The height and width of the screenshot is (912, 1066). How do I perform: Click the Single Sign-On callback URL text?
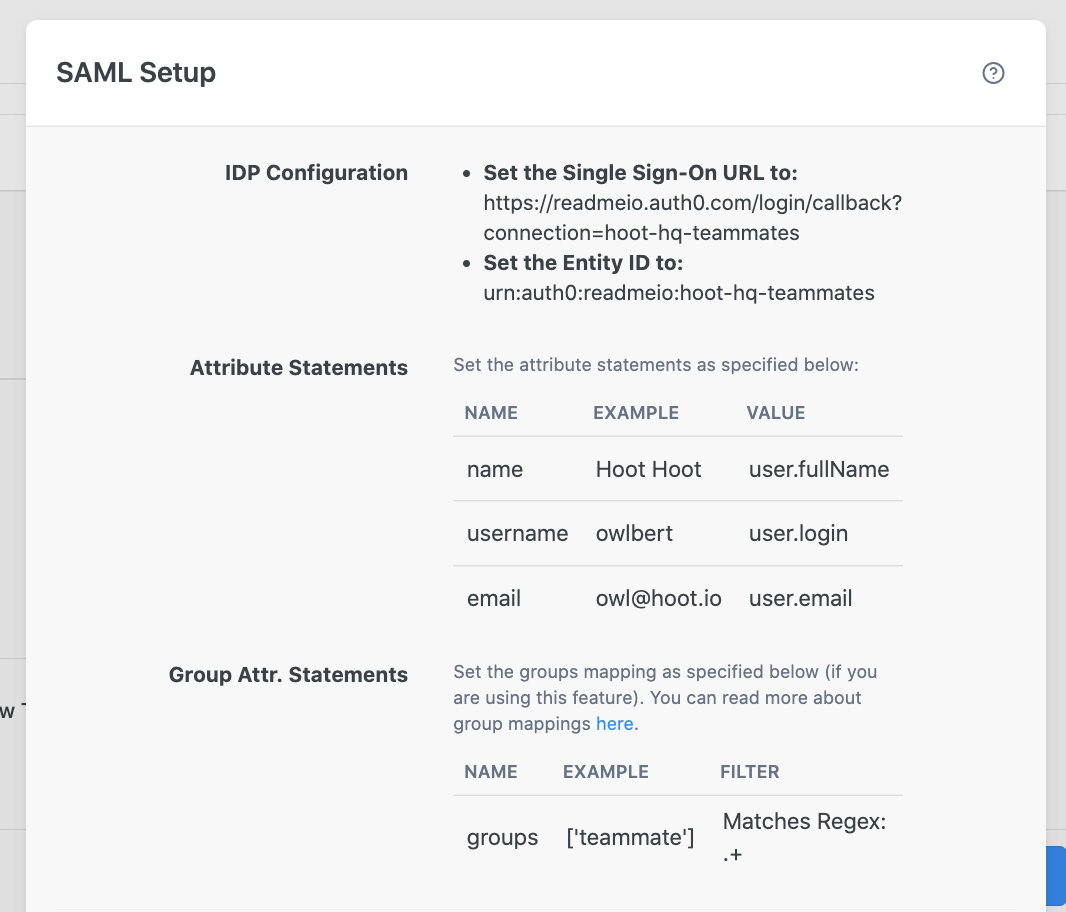coord(692,218)
